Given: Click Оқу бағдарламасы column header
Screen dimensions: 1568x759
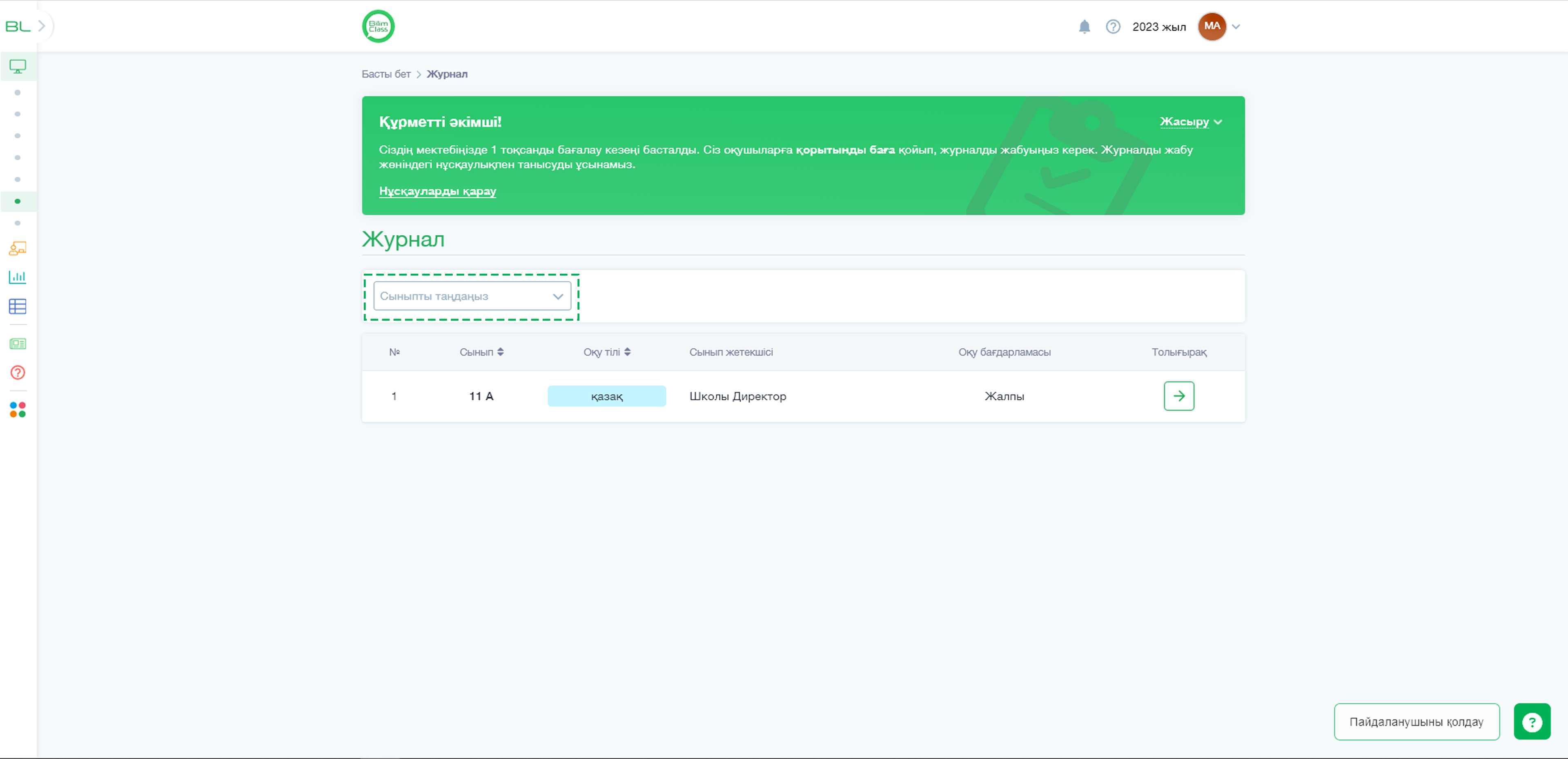Looking at the screenshot, I should click(1004, 352).
